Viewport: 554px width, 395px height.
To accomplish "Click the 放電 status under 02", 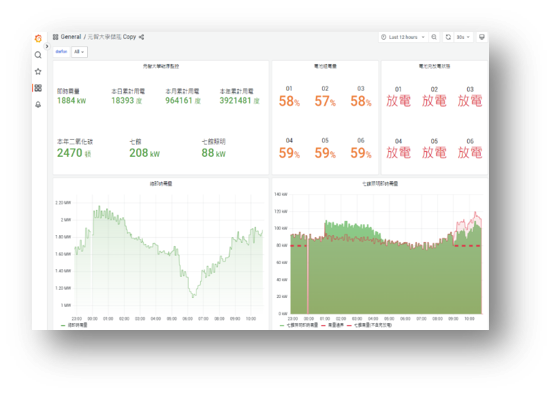I will [x=434, y=101].
